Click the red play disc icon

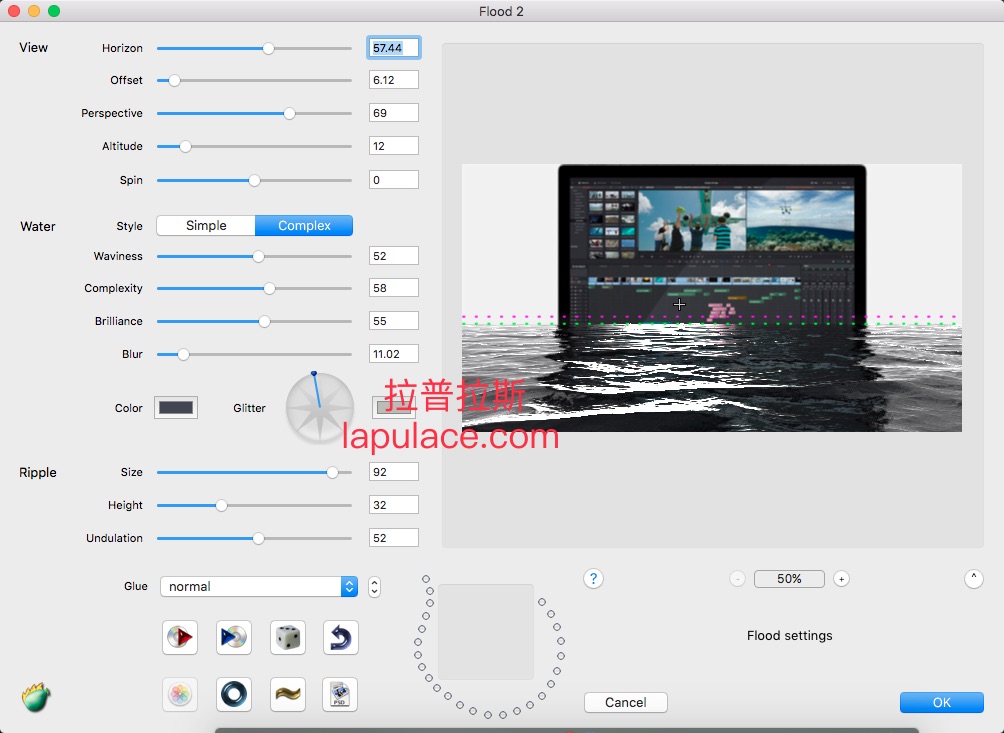tap(180, 637)
